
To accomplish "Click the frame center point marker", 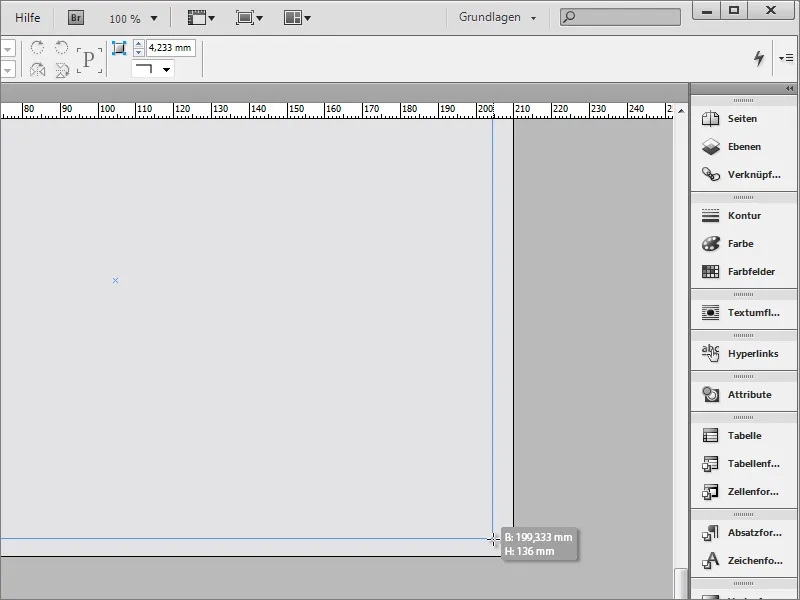I will coord(115,280).
